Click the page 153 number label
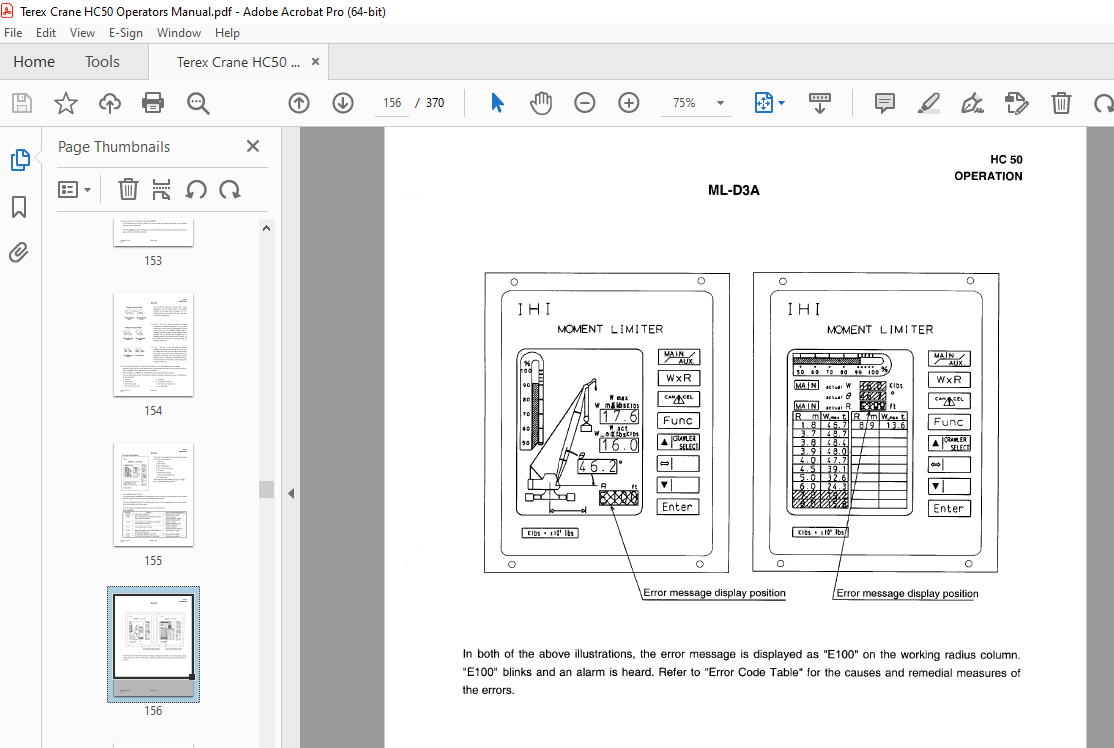This screenshot has width=1114, height=748. 153,261
